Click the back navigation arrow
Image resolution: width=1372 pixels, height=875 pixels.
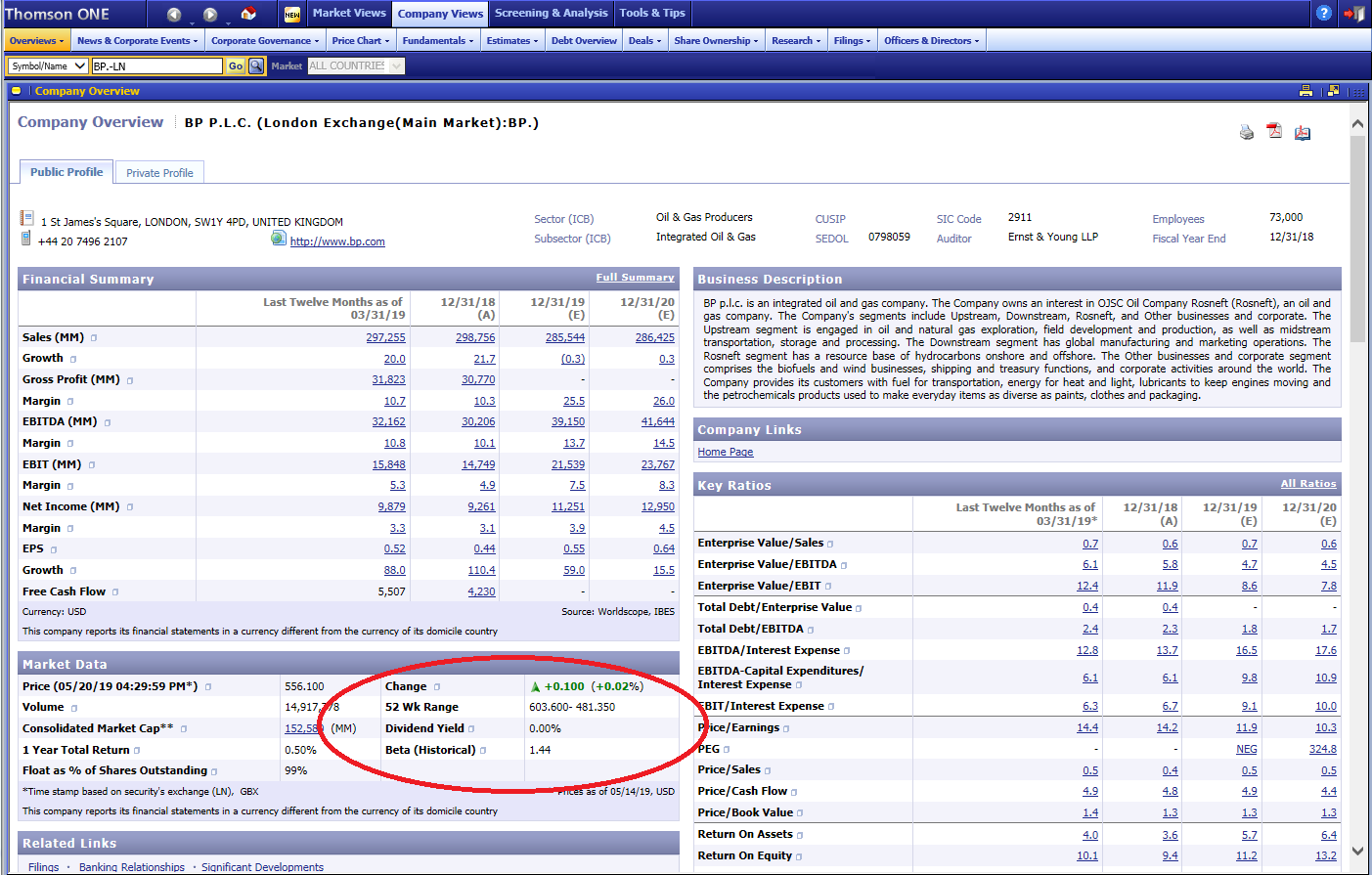(x=174, y=14)
